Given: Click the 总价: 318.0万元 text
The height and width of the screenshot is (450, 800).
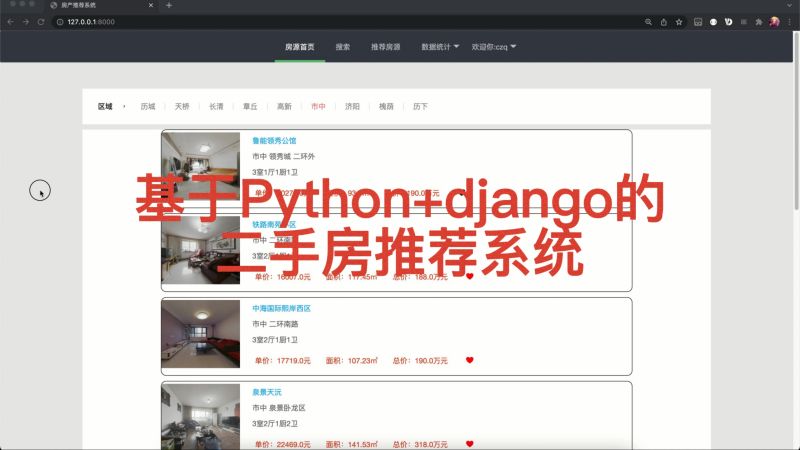Looking at the screenshot, I should point(420,444).
